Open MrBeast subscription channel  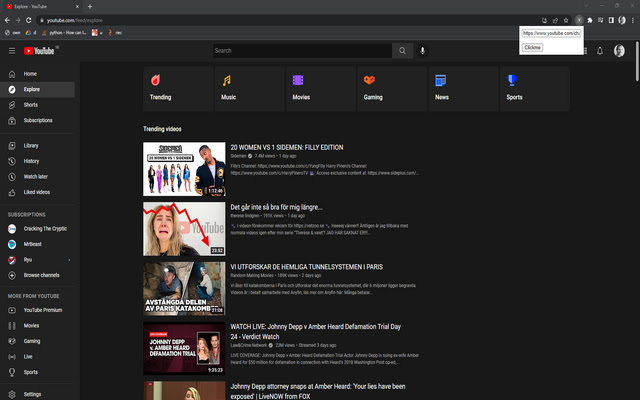38,244
